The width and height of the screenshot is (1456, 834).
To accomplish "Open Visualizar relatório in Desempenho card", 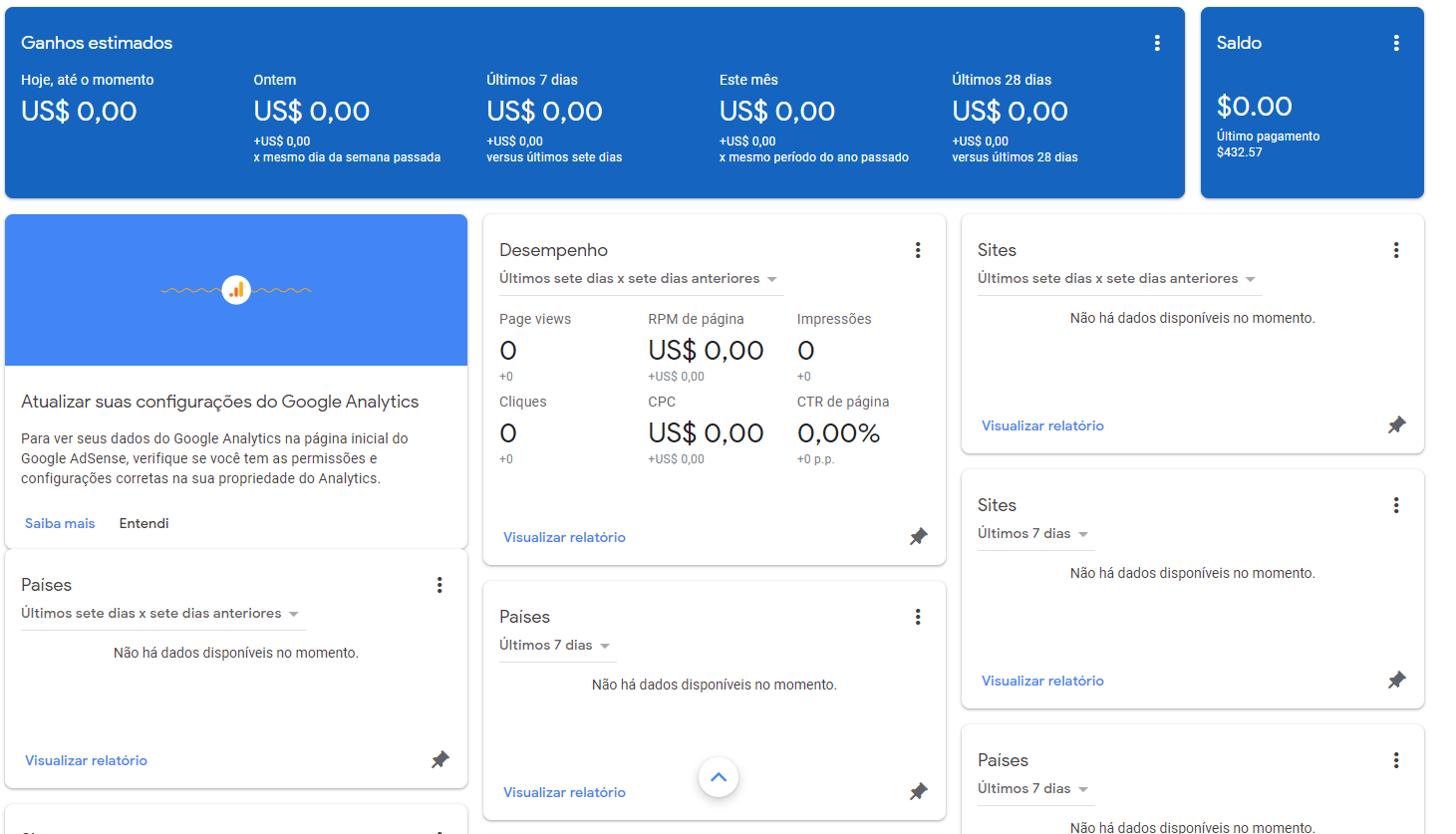I will tap(564, 537).
